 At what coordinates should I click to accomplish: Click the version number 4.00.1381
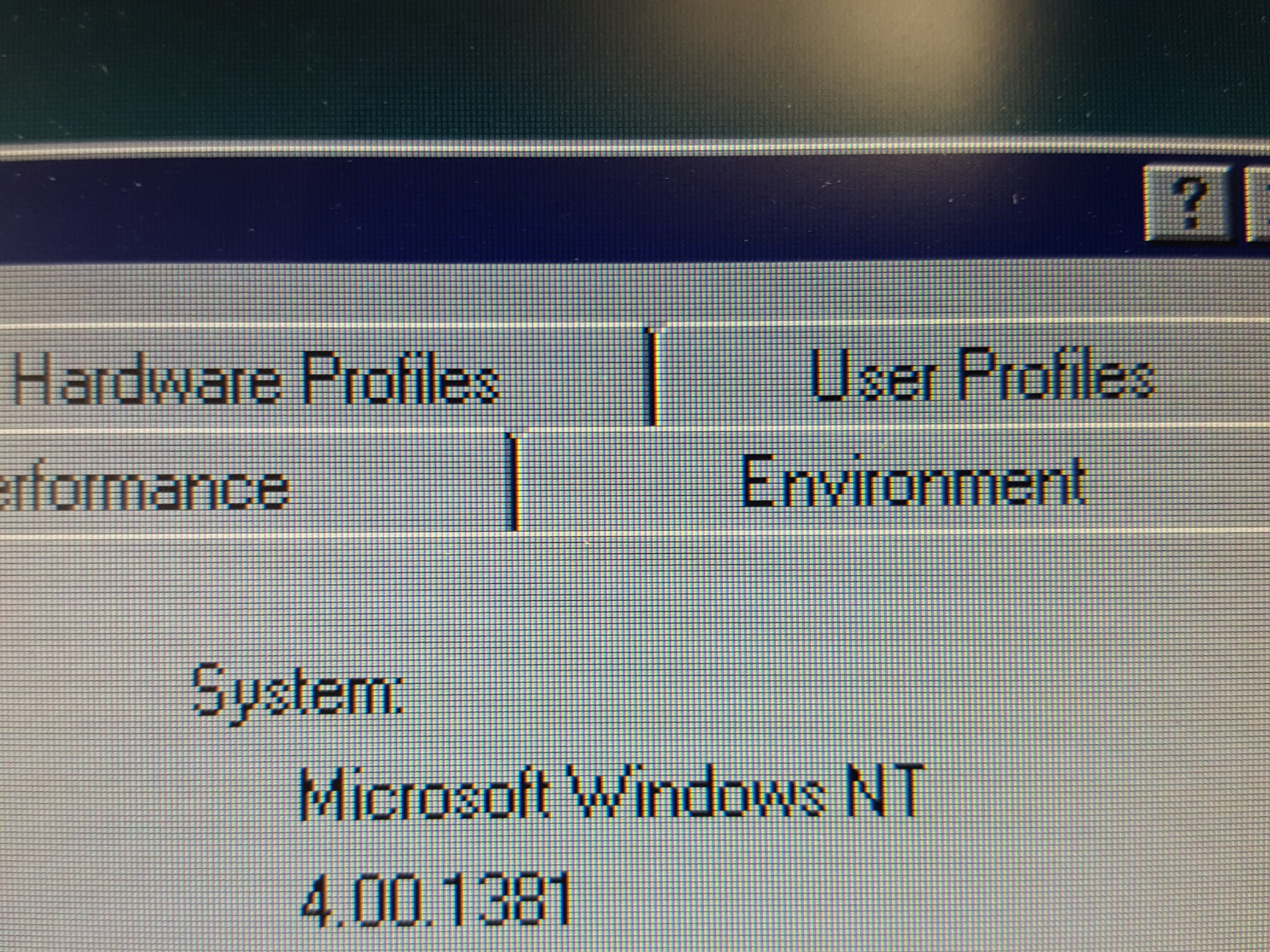[x=437, y=899]
